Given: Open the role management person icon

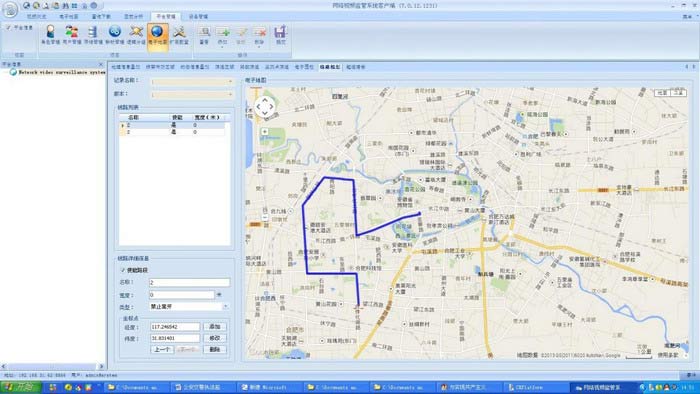Looking at the screenshot, I should pos(50,35).
